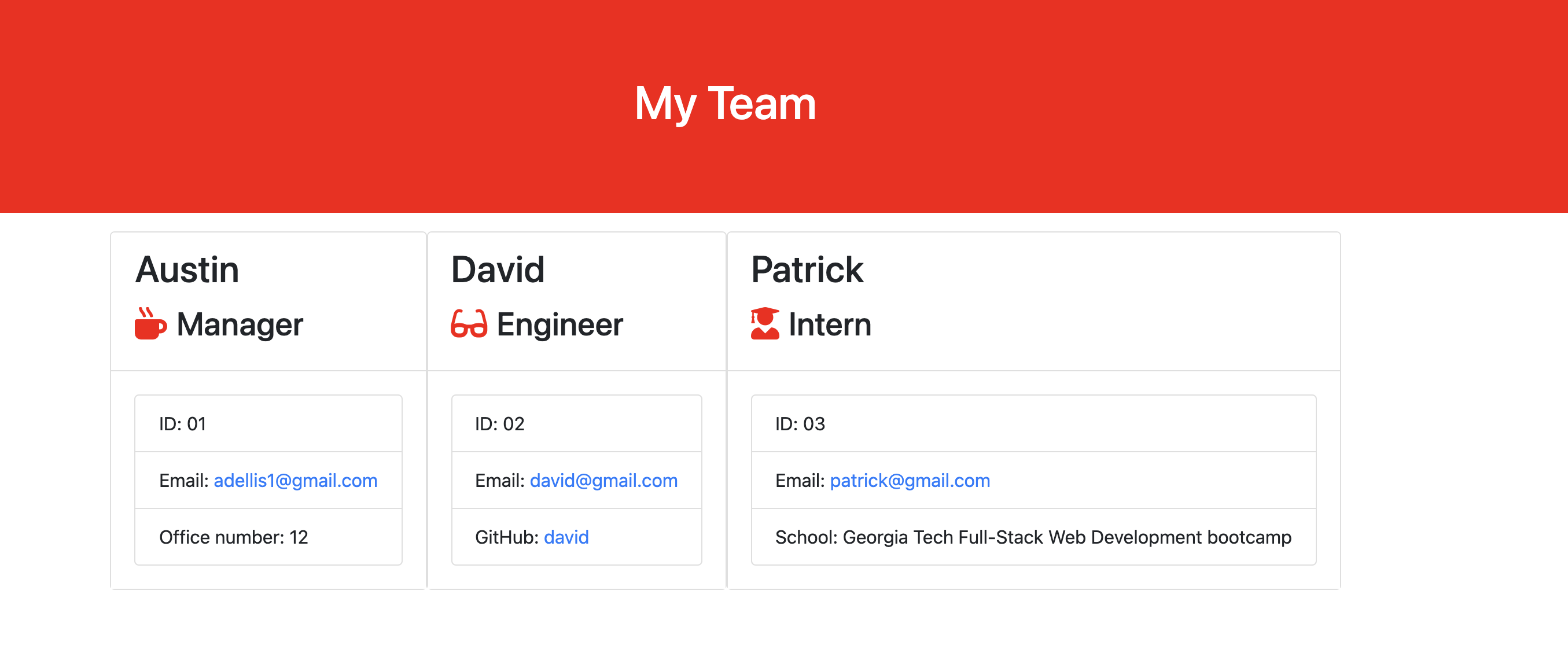1568x657 pixels.
Task: Click the glasses Engineer icon
Action: coord(469,324)
